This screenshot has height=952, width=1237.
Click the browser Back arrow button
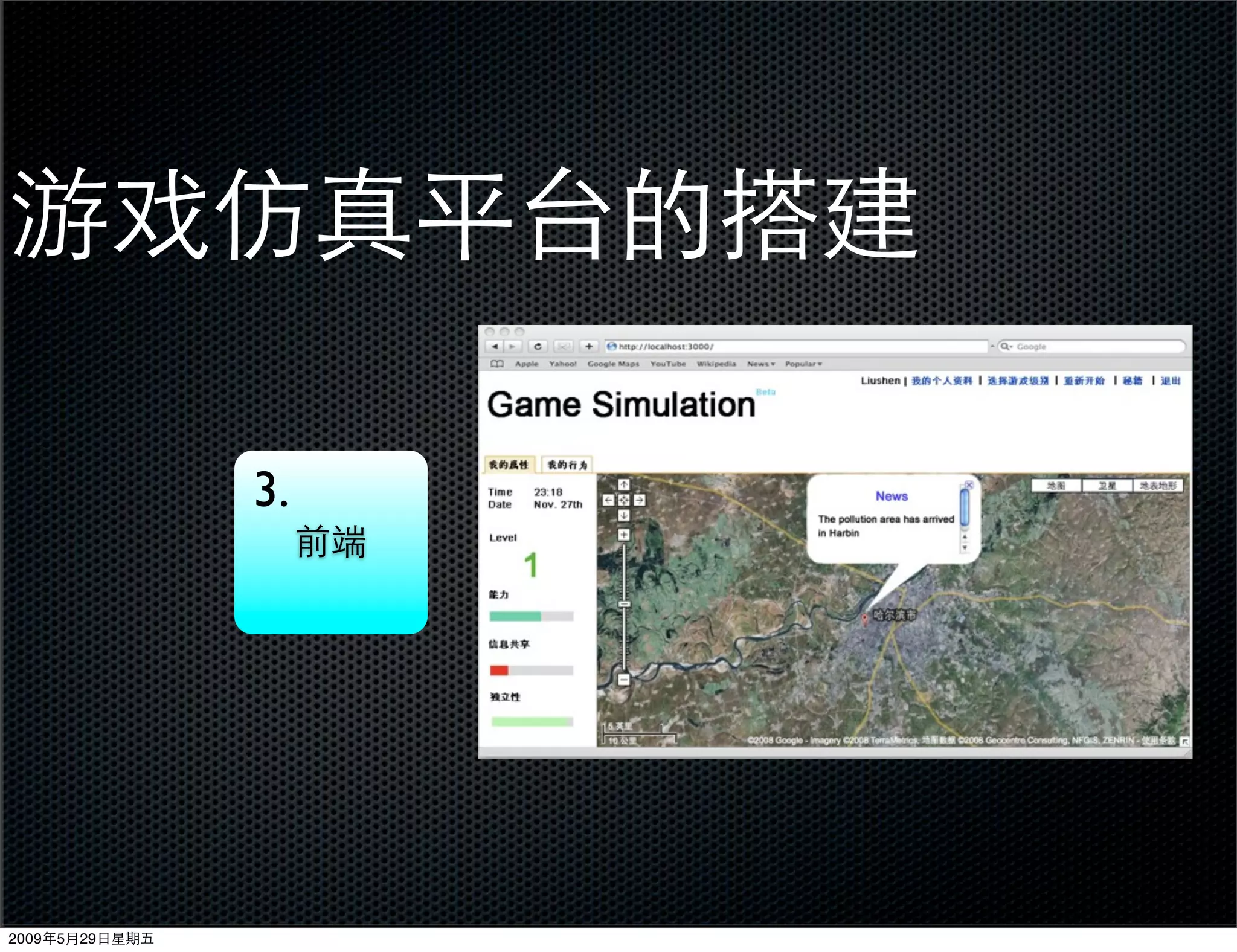(495, 346)
